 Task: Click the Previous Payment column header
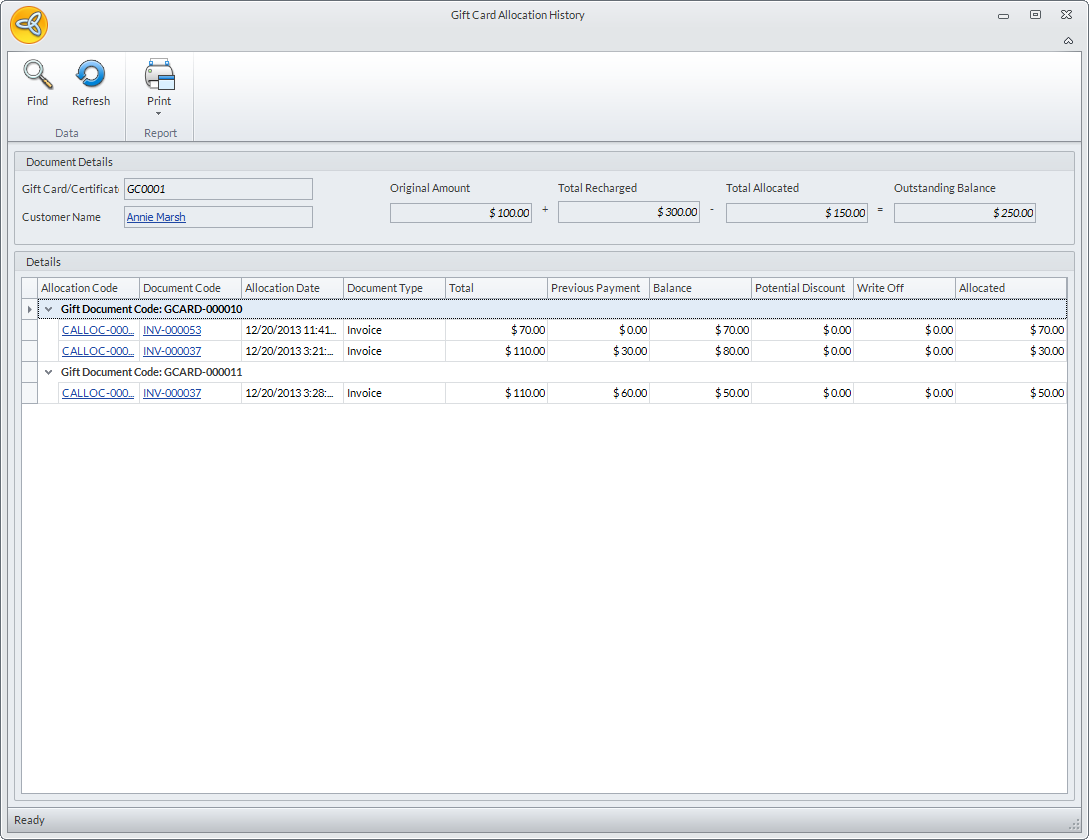pos(598,288)
